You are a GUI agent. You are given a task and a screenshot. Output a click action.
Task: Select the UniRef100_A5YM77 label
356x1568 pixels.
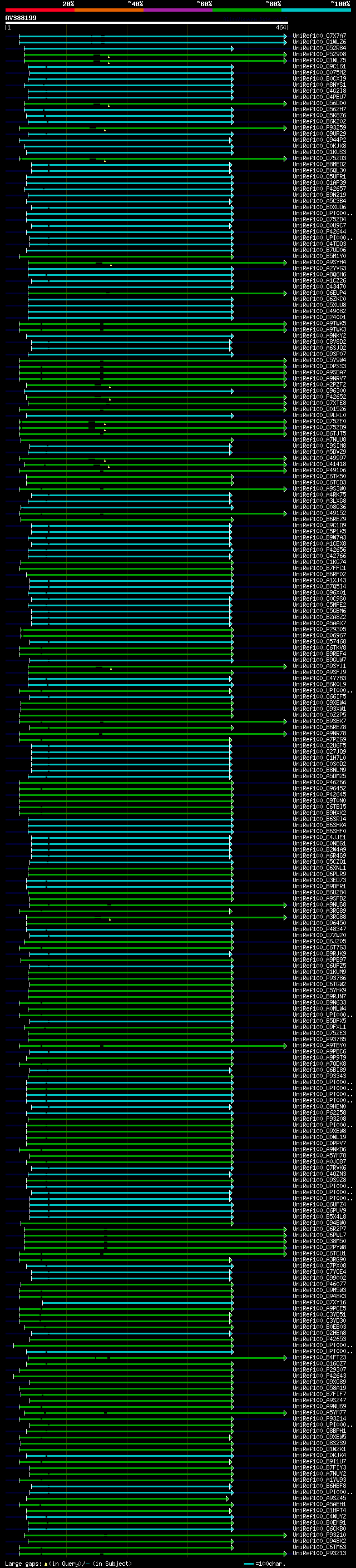[x=319, y=1412]
